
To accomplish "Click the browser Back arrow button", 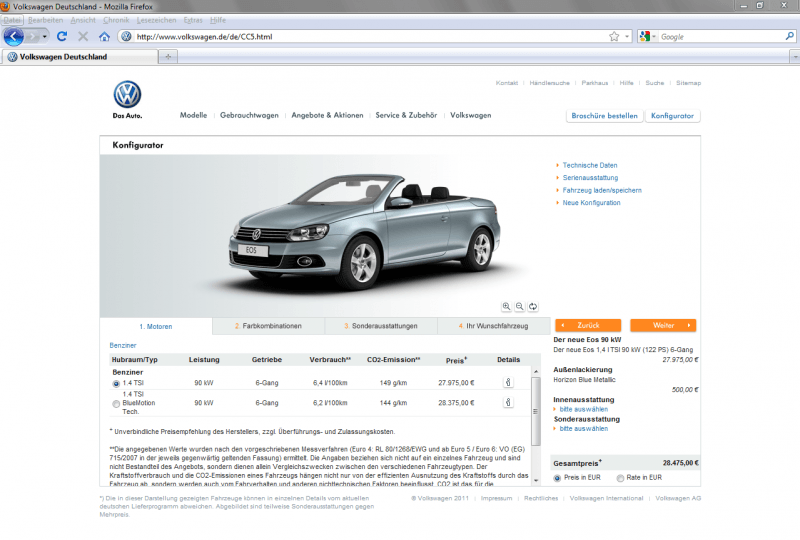I will tap(13, 36).
